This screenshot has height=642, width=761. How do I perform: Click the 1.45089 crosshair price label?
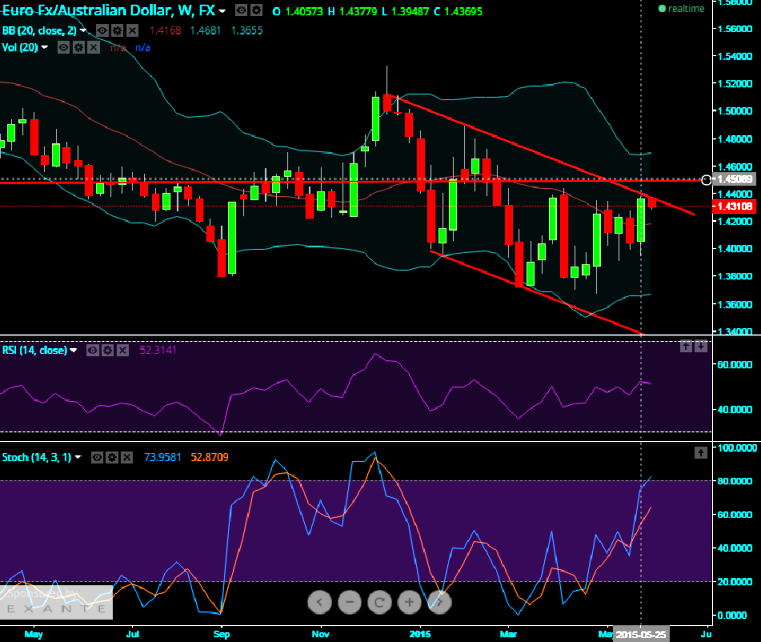(x=735, y=179)
